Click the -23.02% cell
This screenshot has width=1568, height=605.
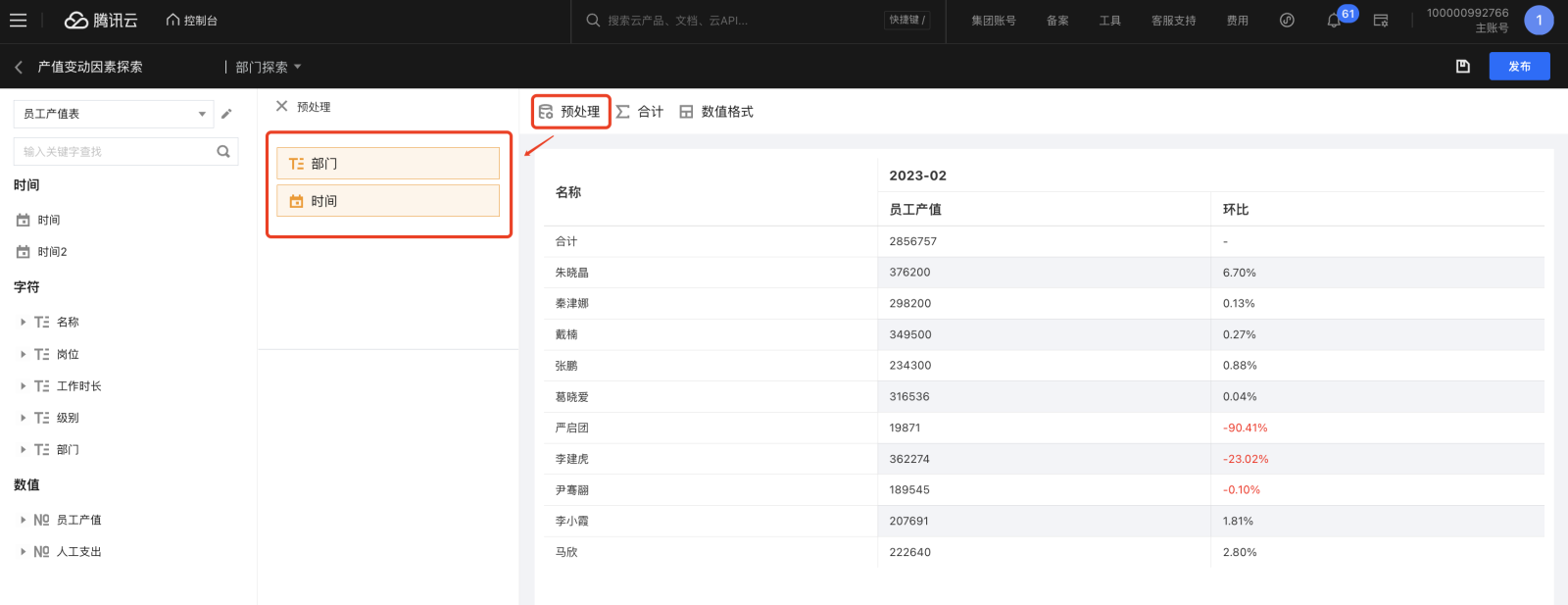point(1246,459)
